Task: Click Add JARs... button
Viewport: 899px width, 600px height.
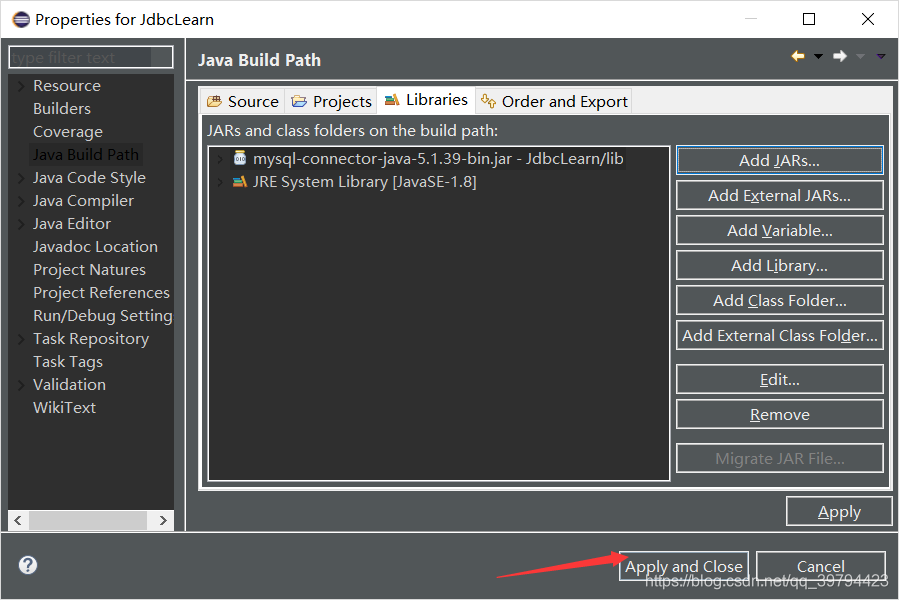Action: pos(779,160)
